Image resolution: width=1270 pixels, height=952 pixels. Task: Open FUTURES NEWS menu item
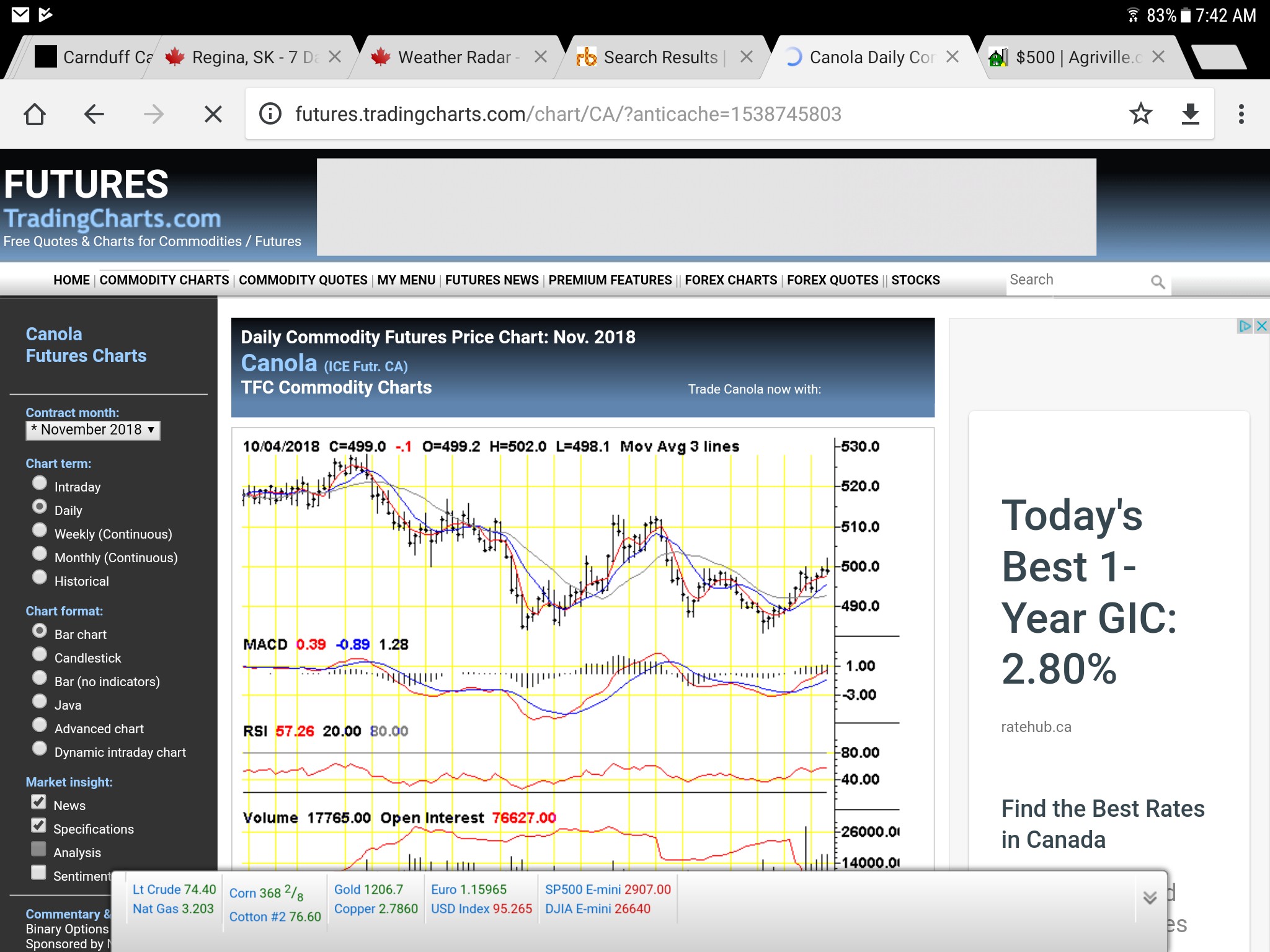(492, 280)
